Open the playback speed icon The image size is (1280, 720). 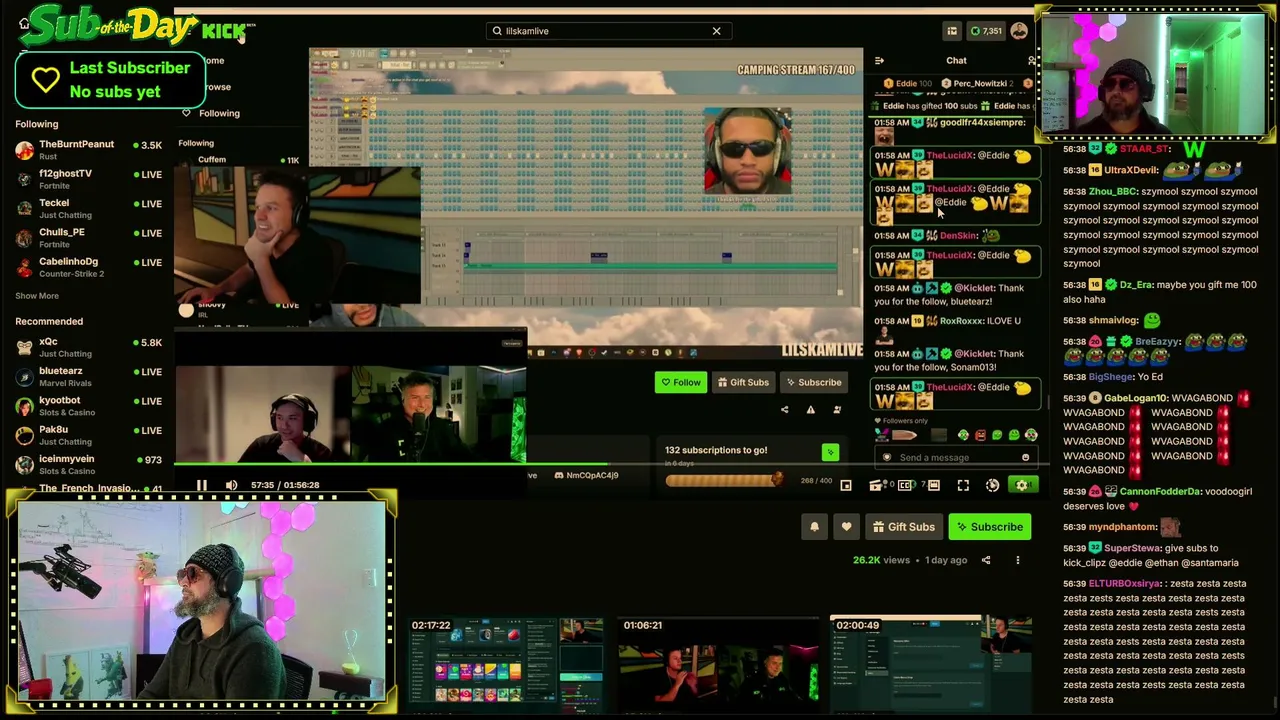click(992, 485)
